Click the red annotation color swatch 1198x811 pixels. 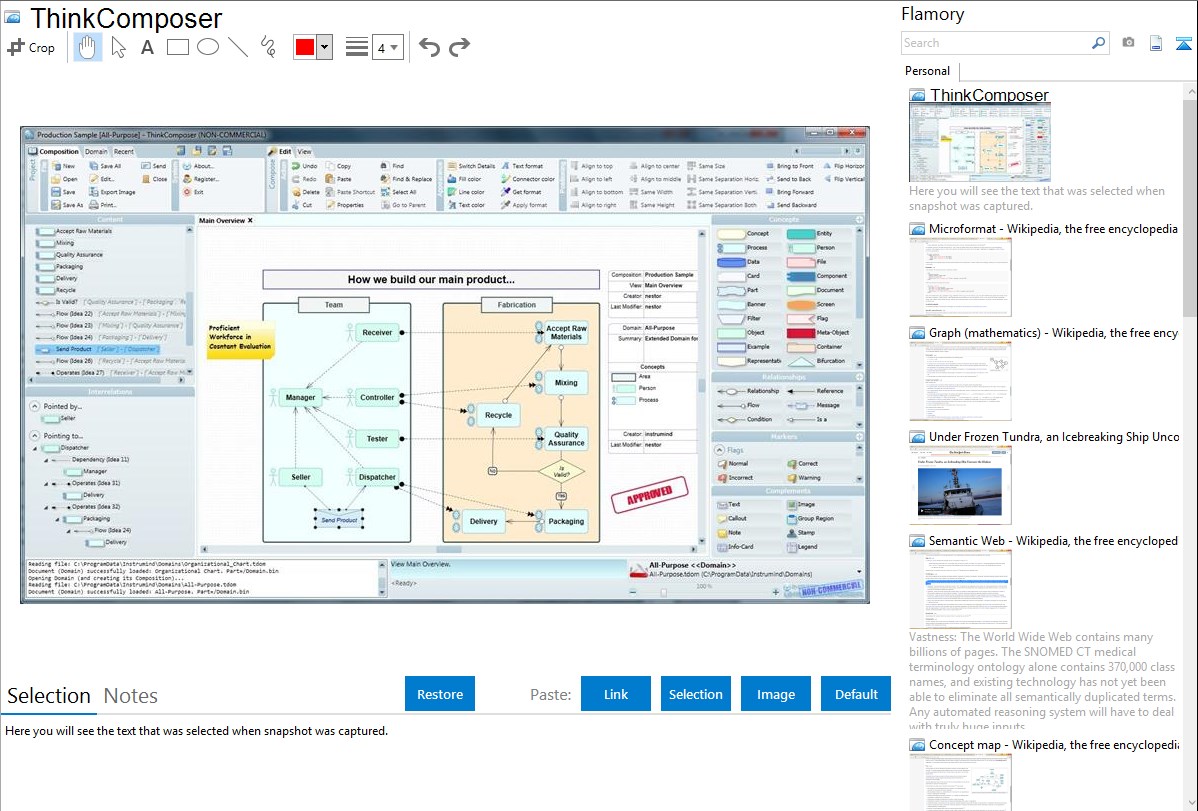click(x=305, y=47)
